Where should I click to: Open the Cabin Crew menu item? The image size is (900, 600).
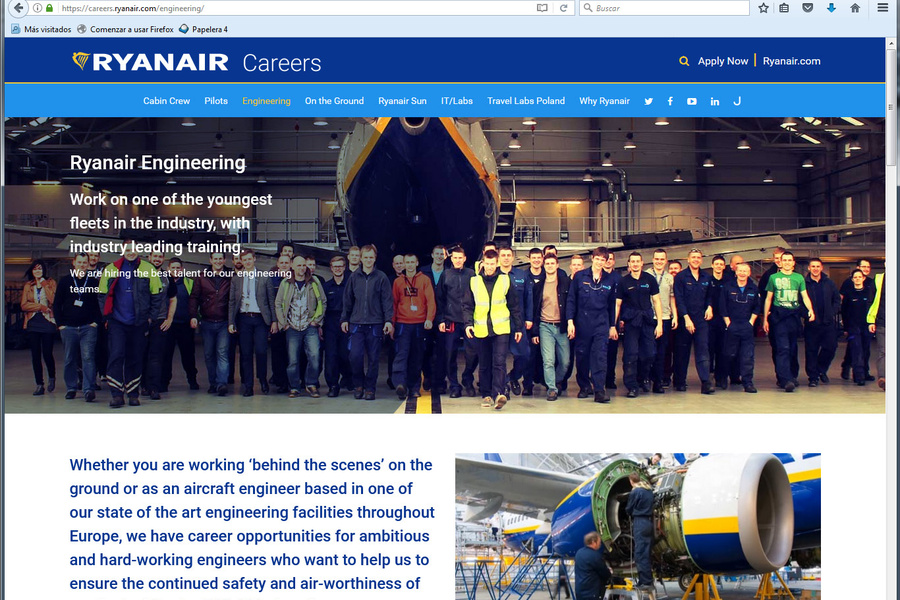click(x=166, y=101)
